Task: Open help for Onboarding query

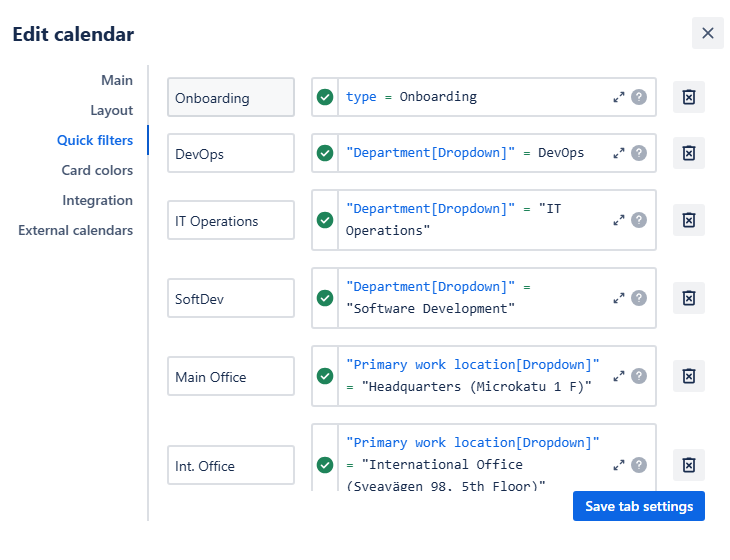Action: [x=639, y=97]
